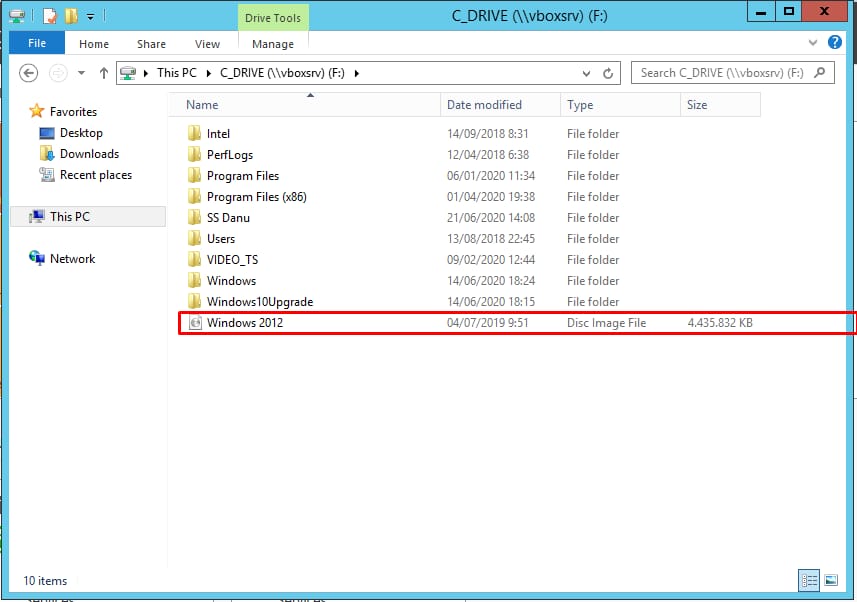This screenshot has height=602, width=857.
Task: Select the Program Files folder icon
Action: point(194,176)
